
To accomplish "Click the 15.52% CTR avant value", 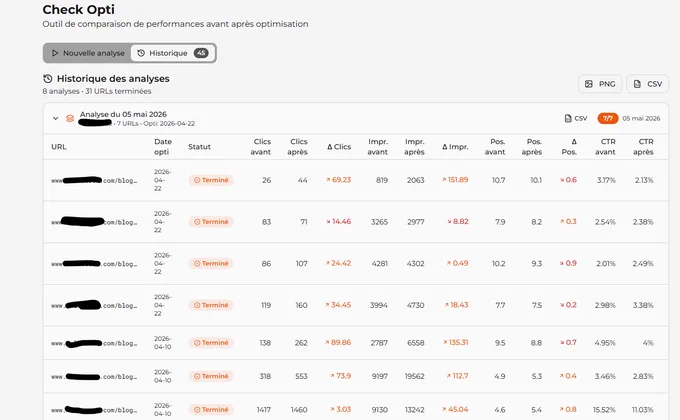I will coord(605,410).
